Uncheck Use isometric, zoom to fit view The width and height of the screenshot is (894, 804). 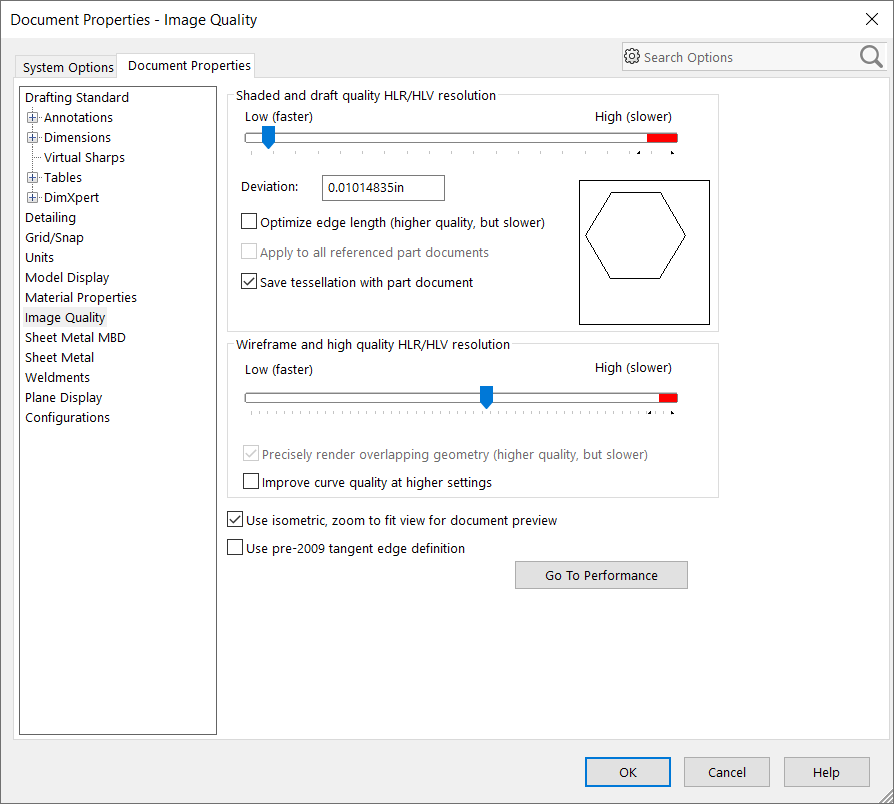point(235,520)
